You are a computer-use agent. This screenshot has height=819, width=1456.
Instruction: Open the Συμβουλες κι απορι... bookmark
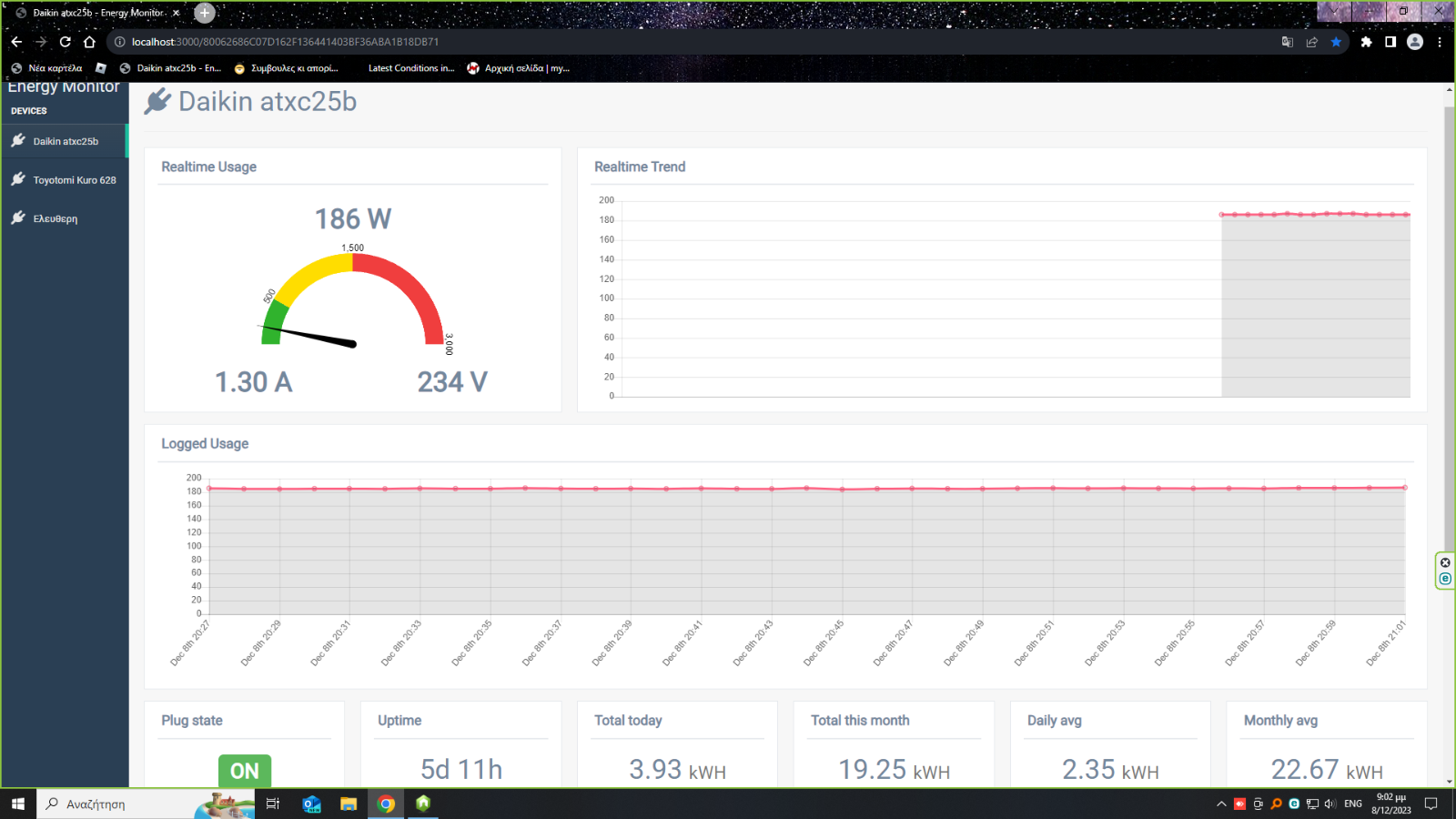coord(286,68)
